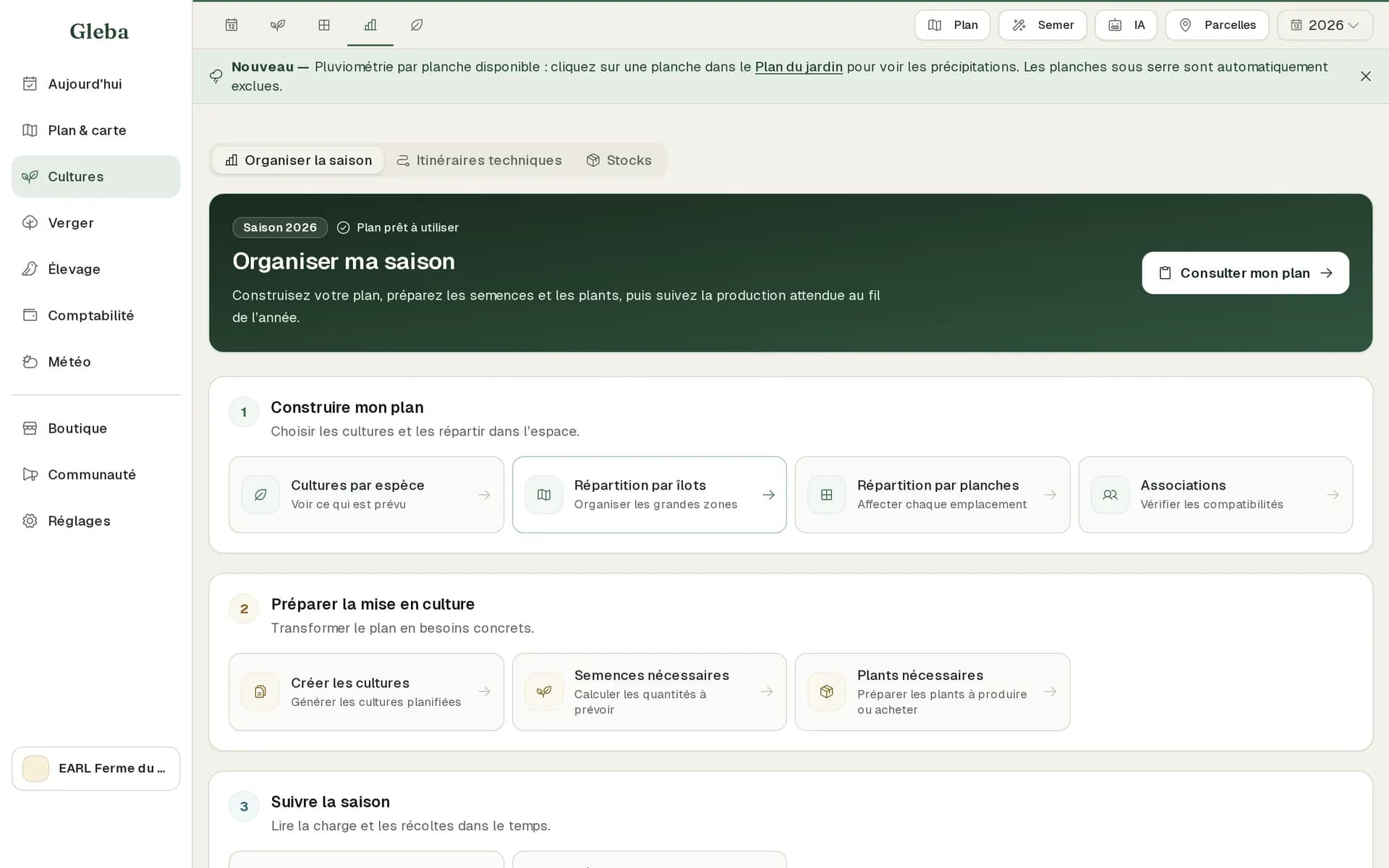Open Plan & carte in the sidebar

[95, 130]
